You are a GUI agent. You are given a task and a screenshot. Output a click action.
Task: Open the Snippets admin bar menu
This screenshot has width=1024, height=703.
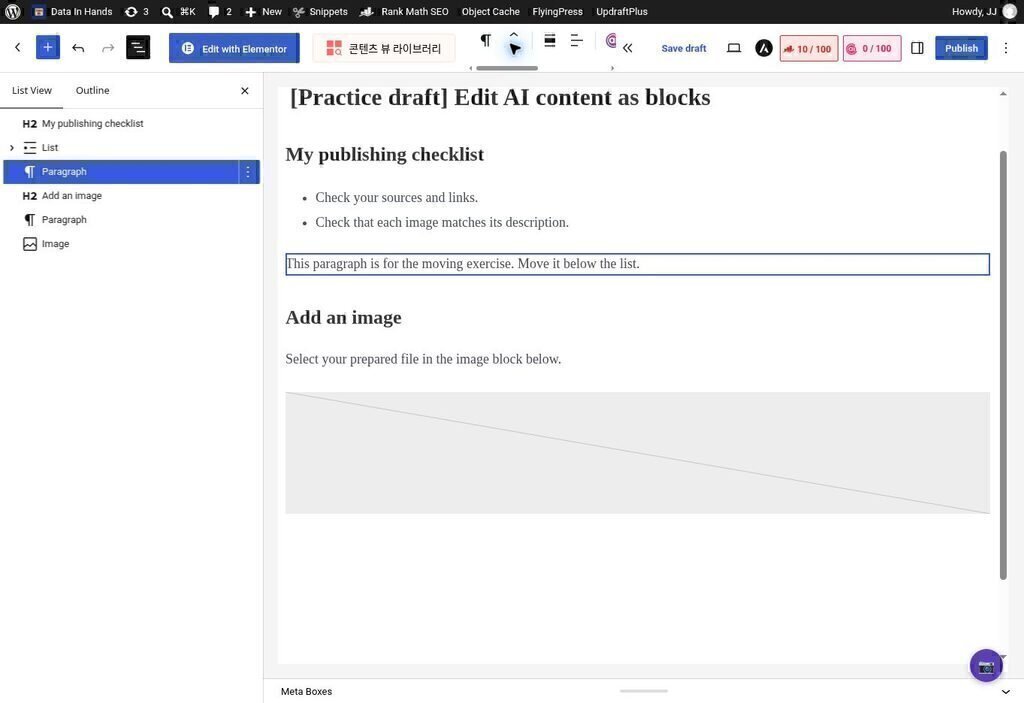pos(320,12)
